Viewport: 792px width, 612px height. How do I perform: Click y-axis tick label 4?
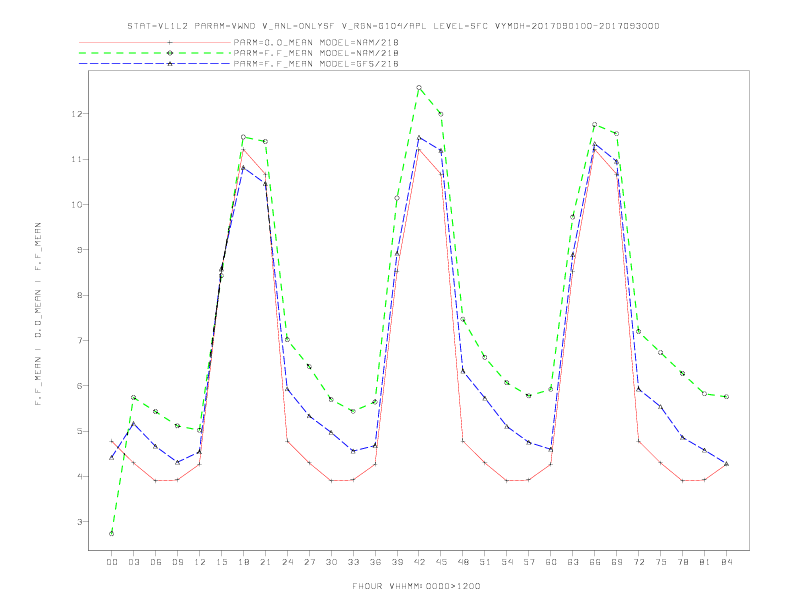[x=79, y=476]
